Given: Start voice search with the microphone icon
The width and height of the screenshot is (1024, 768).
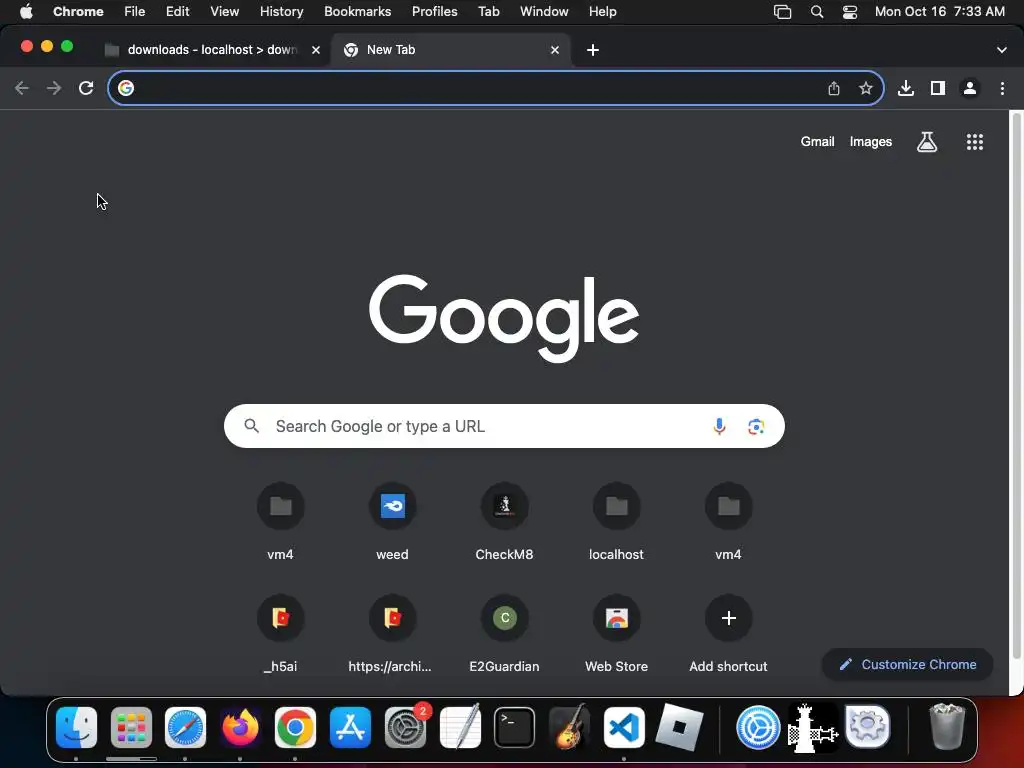Looking at the screenshot, I should tap(719, 426).
